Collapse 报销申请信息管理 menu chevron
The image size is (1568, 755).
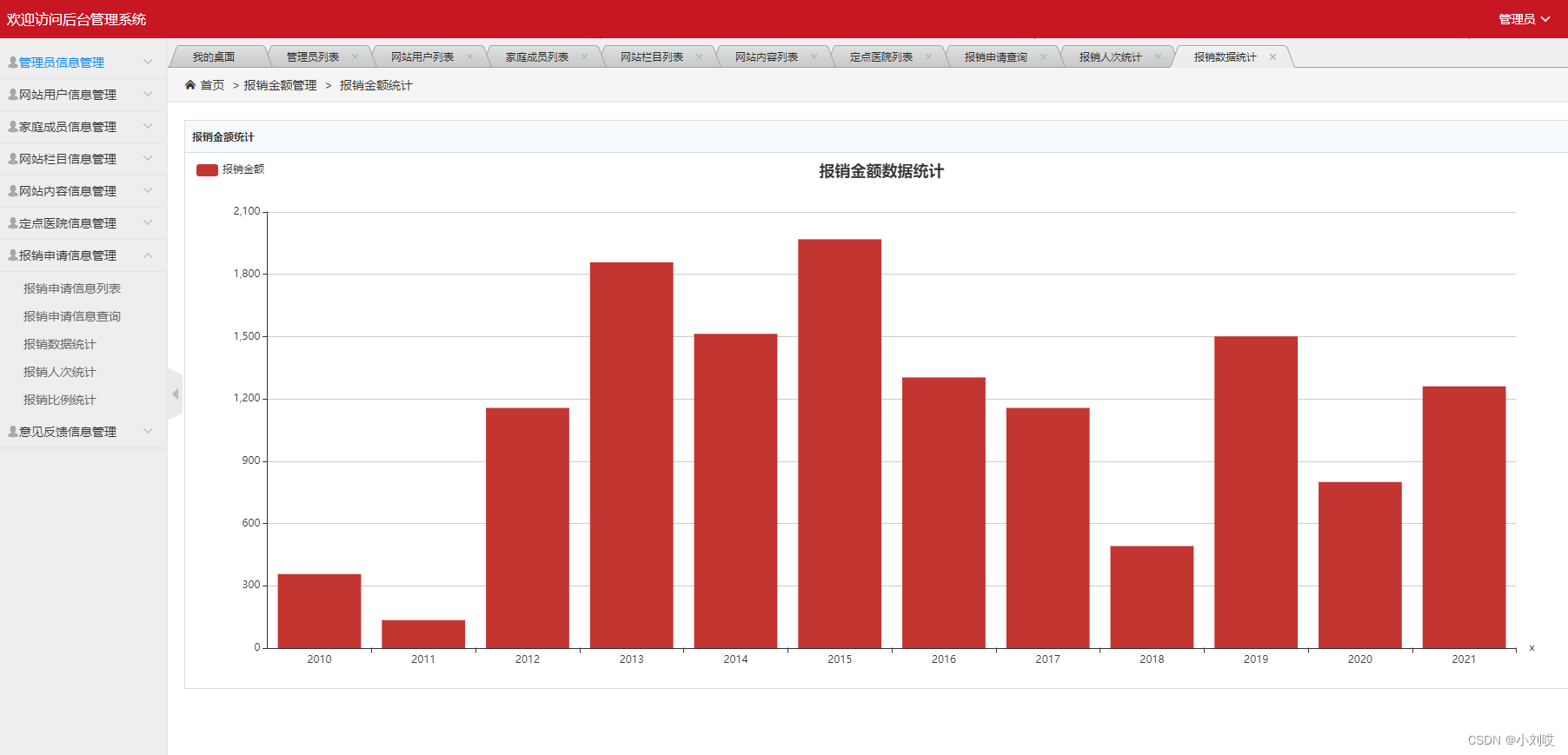(x=148, y=255)
